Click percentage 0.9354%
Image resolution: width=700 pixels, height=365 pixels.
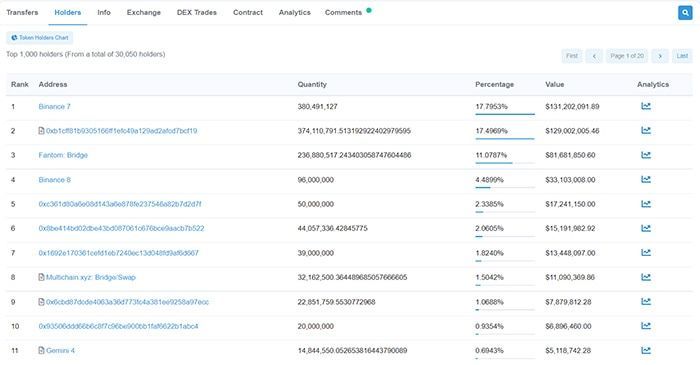click(x=489, y=326)
